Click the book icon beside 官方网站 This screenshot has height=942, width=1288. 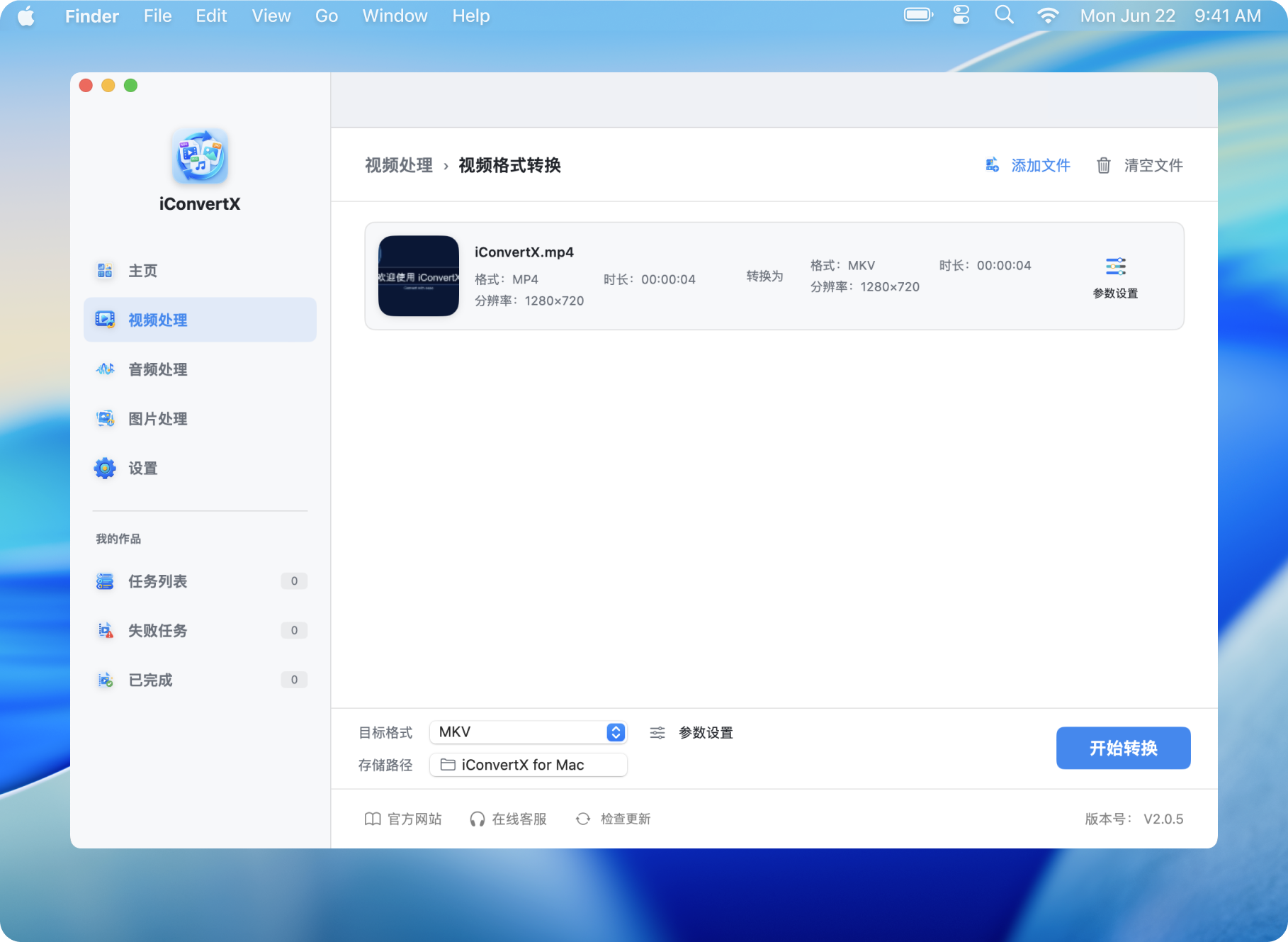[373, 819]
